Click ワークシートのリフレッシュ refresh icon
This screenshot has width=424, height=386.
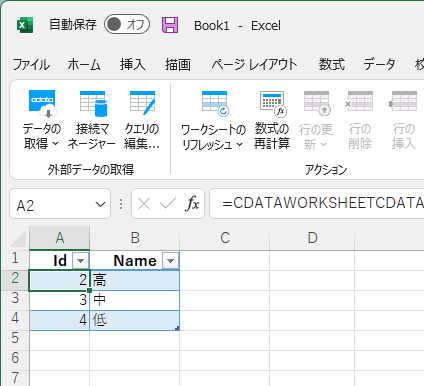click(215, 104)
